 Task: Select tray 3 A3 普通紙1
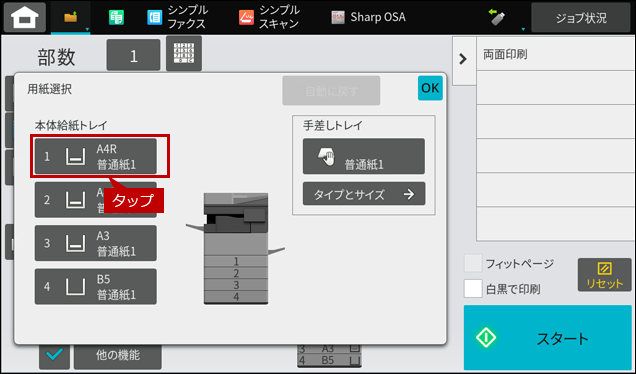[x=96, y=243]
